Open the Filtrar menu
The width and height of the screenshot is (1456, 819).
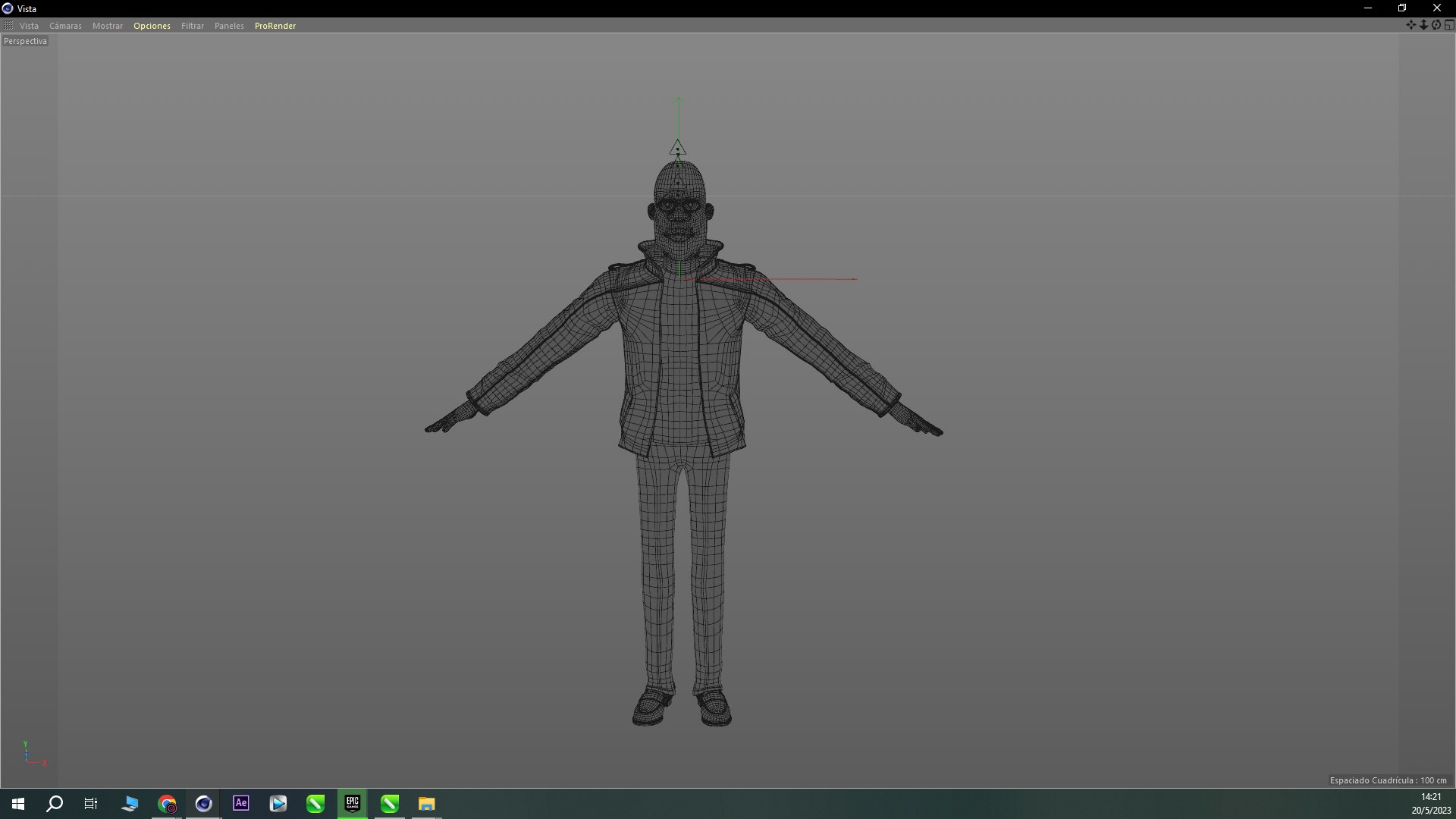point(193,26)
